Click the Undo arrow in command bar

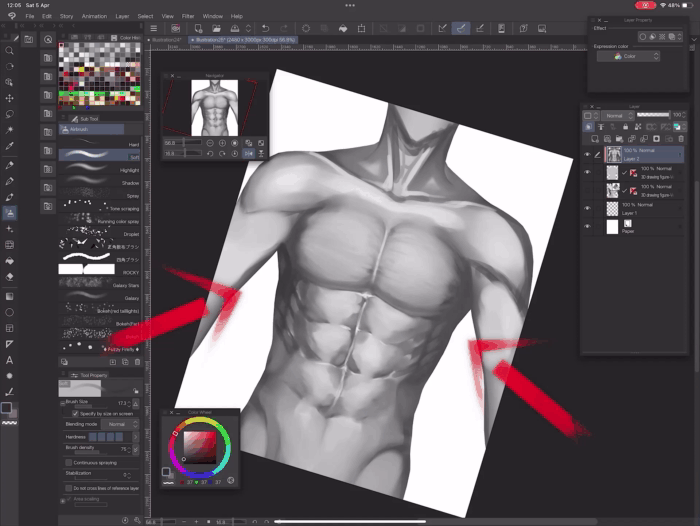tap(264, 28)
